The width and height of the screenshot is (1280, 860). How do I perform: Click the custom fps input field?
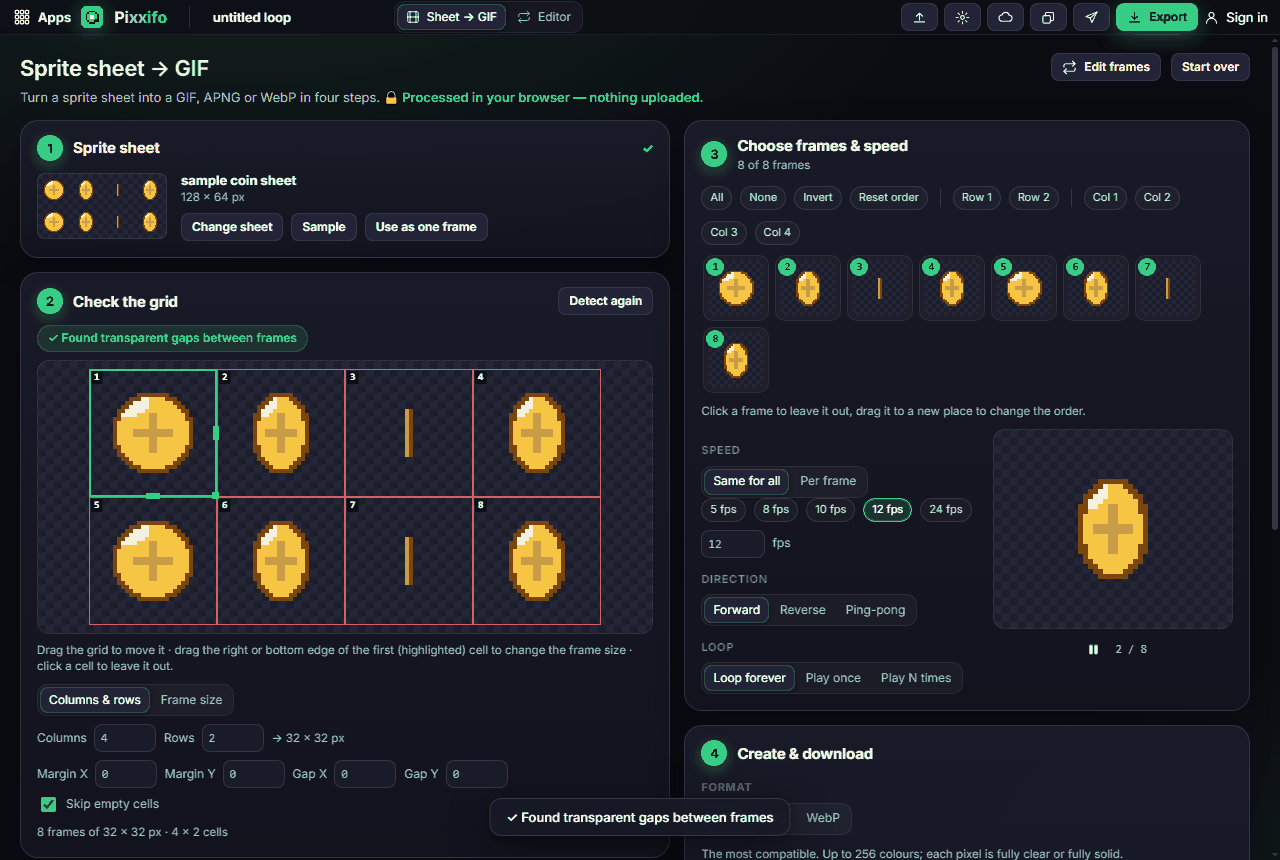[x=733, y=544]
